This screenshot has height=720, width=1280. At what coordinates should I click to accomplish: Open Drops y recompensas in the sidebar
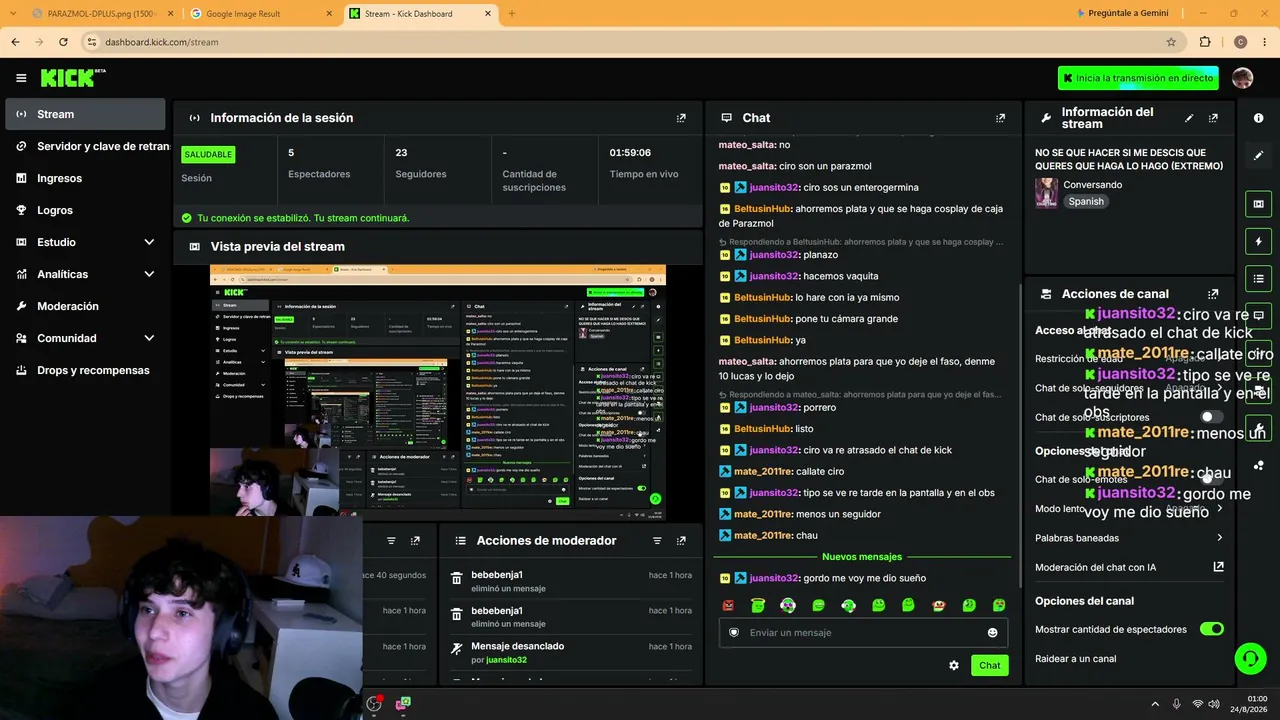coord(85,370)
